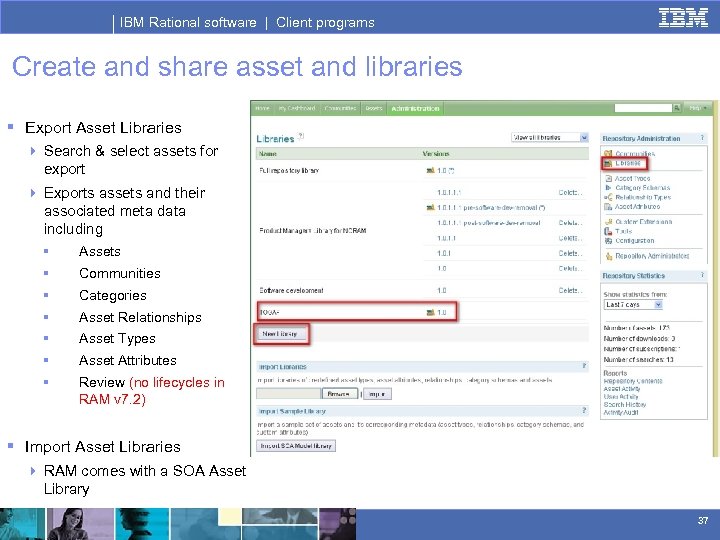Open Product Manager Library for NCRAM
This screenshot has width=720, height=540.
[313, 231]
